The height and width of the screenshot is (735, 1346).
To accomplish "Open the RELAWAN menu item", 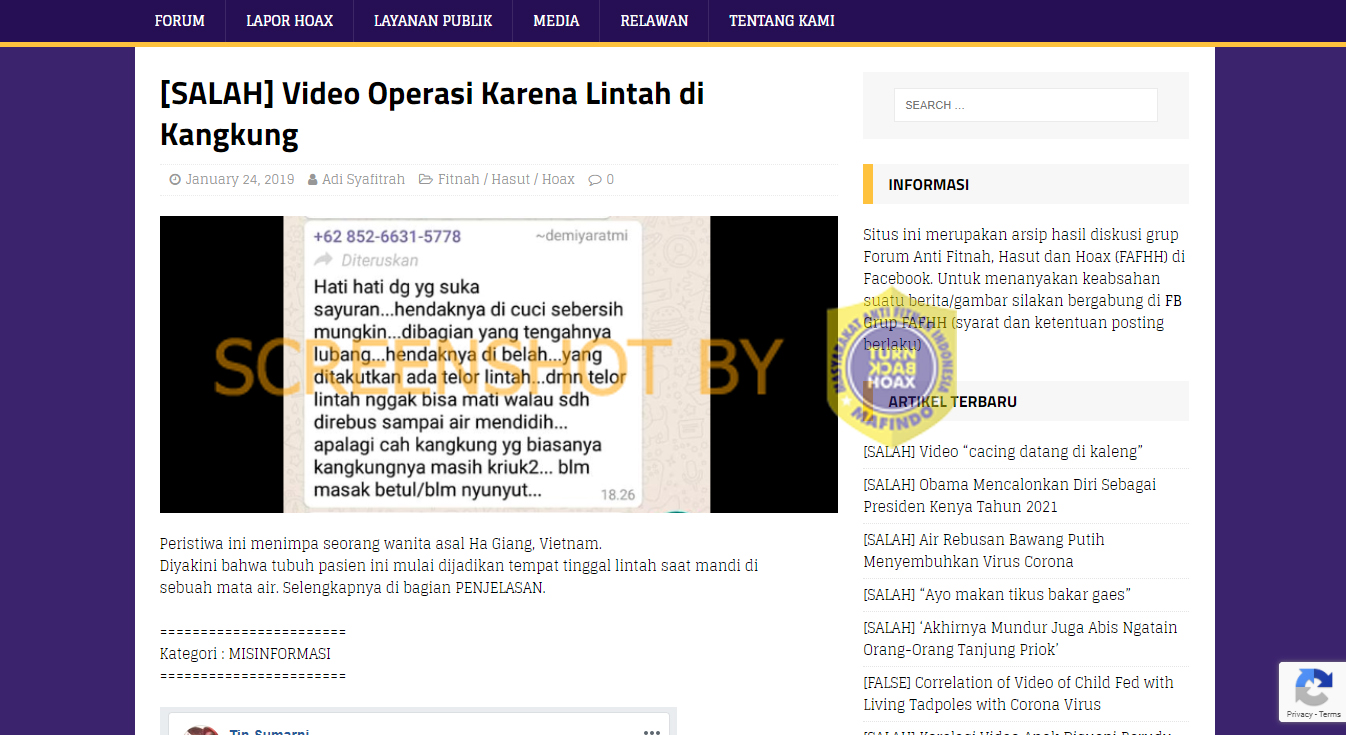I will [x=654, y=21].
